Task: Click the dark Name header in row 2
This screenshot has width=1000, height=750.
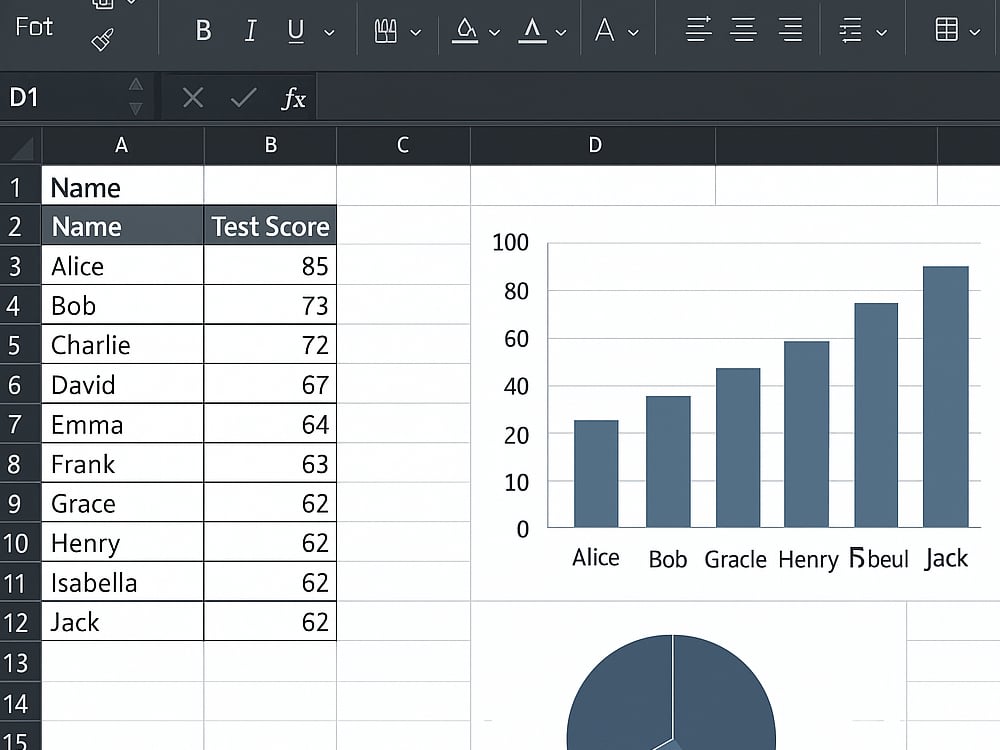Action: pyautogui.click(x=122, y=226)
